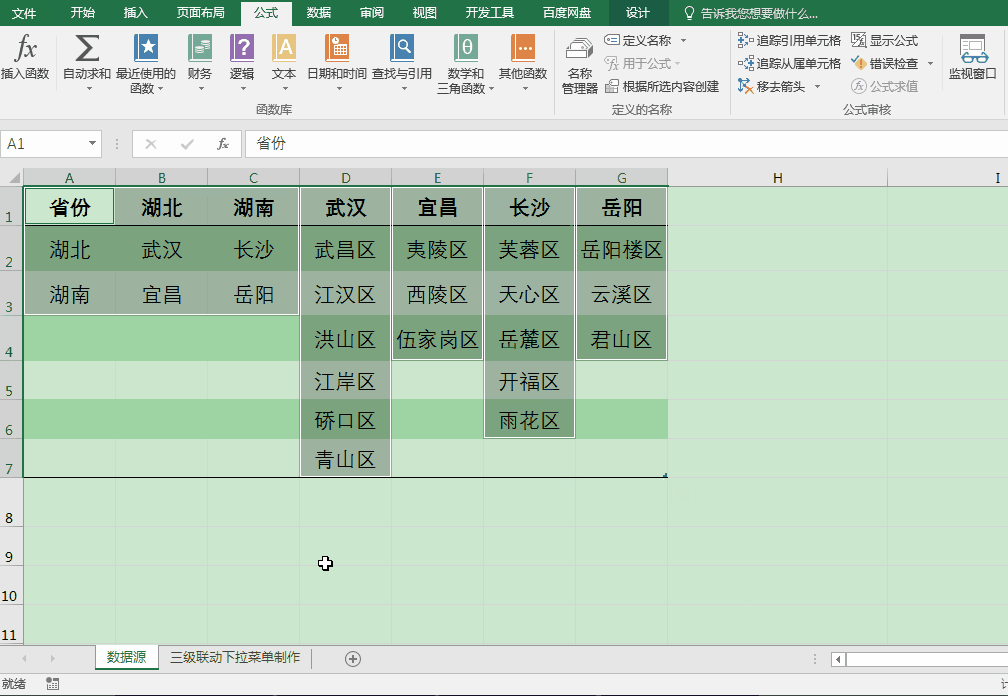Expand the Define Name (定义名称) dropdown arrow
This screenshot has height=696, width=1008.
pyautogui.click(x=683, y=40)
